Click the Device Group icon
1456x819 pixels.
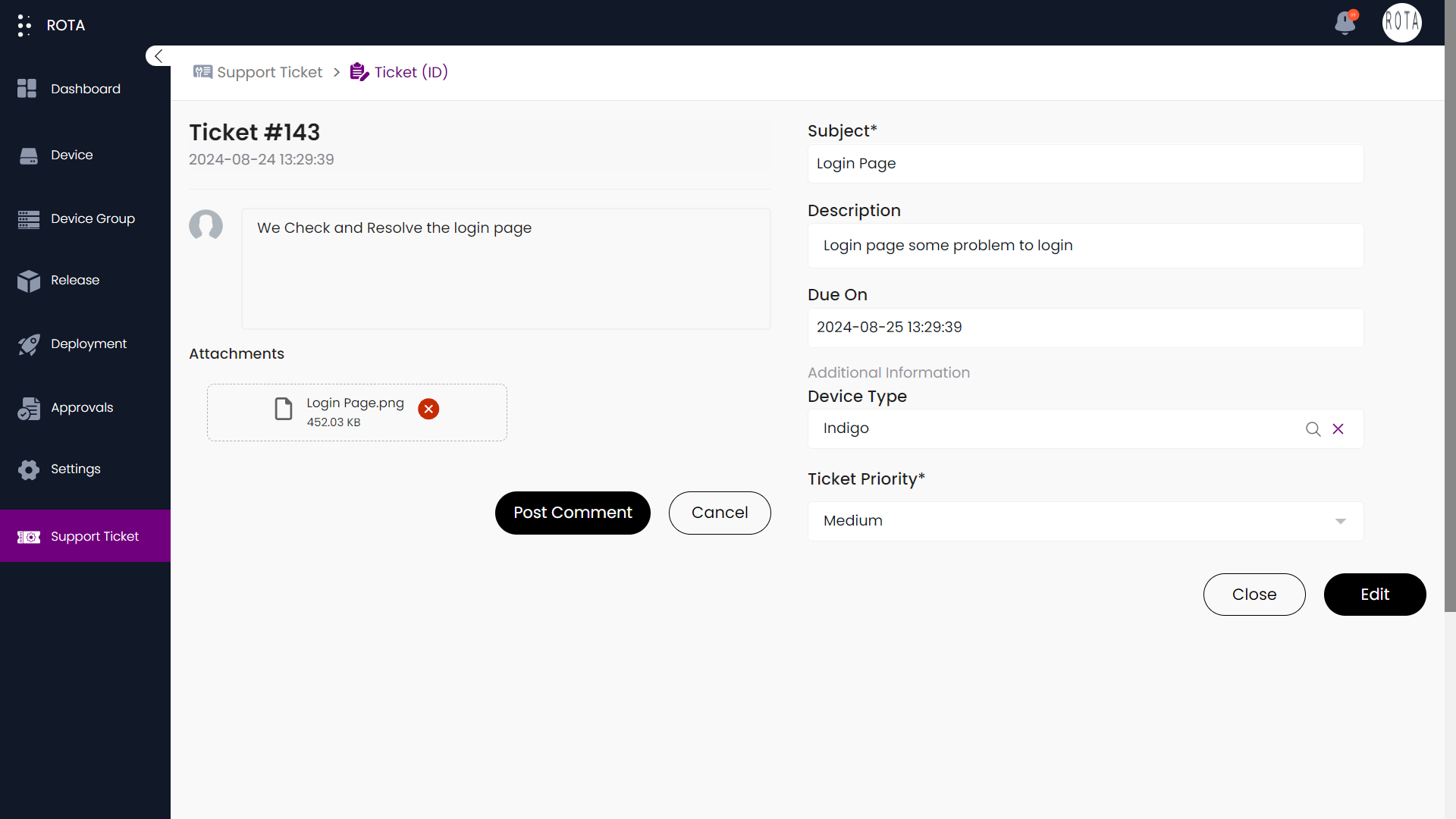coord(28,219)
